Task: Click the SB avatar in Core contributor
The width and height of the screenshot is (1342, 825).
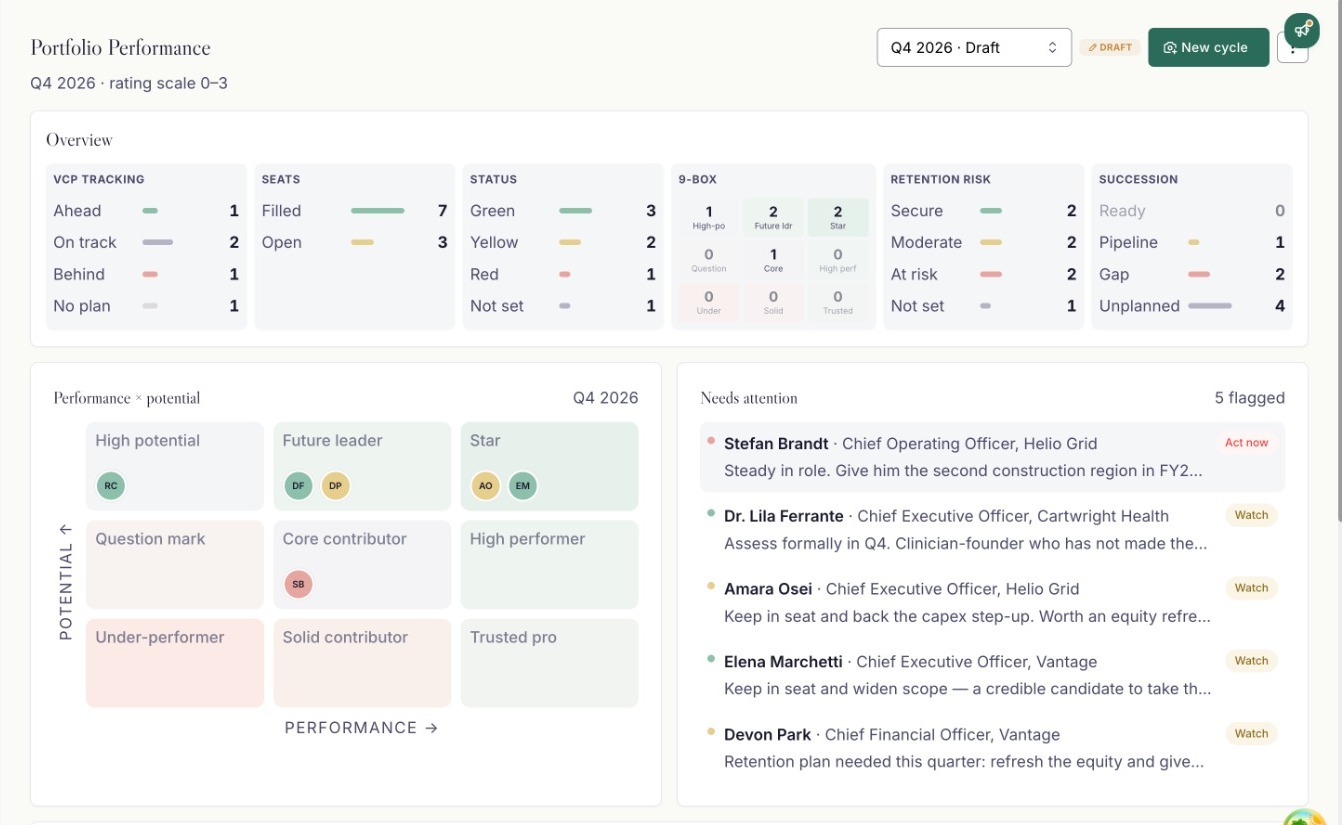Action: tap(298, 584)
